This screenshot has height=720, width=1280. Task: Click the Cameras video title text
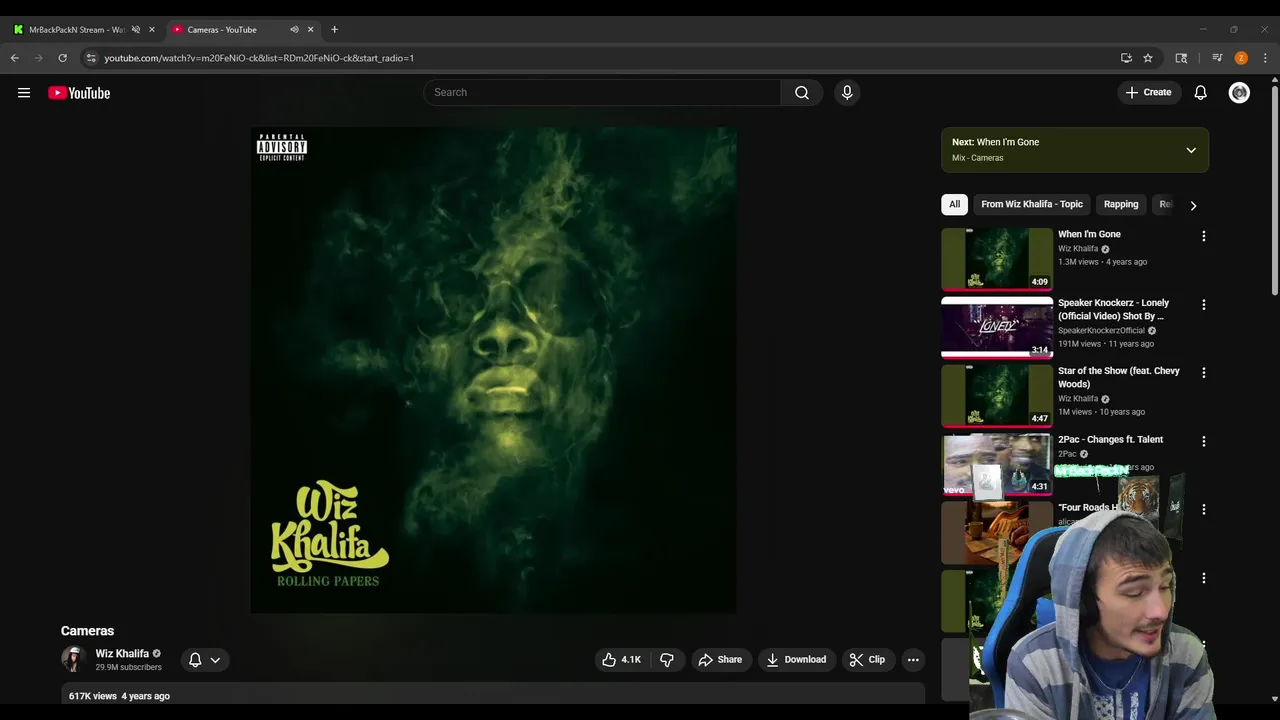coord(87,631)
